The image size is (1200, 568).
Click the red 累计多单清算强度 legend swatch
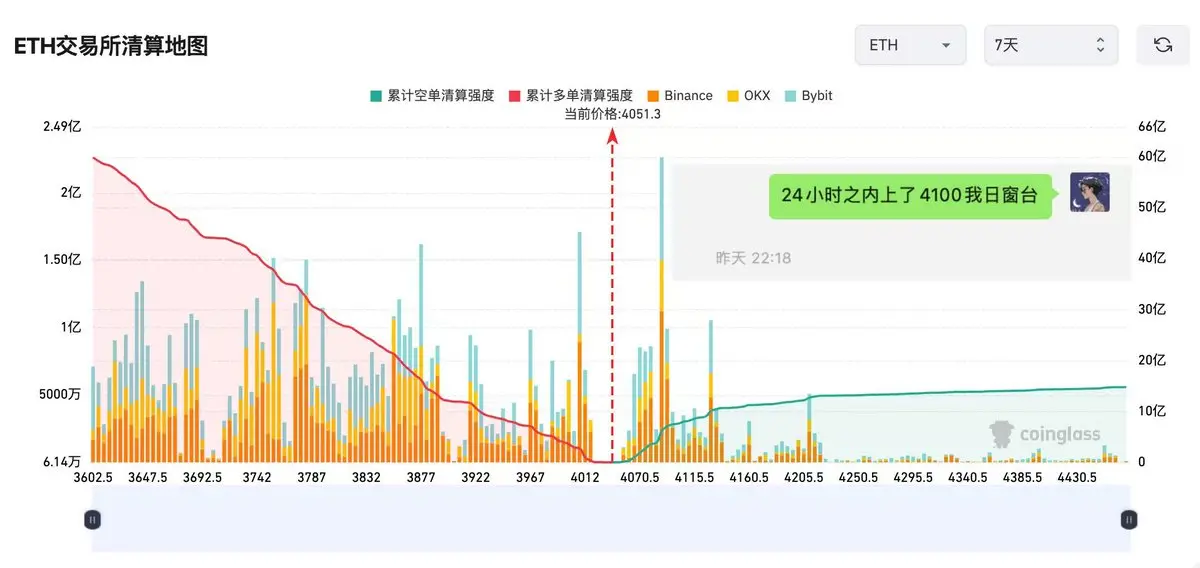(514, 96)
